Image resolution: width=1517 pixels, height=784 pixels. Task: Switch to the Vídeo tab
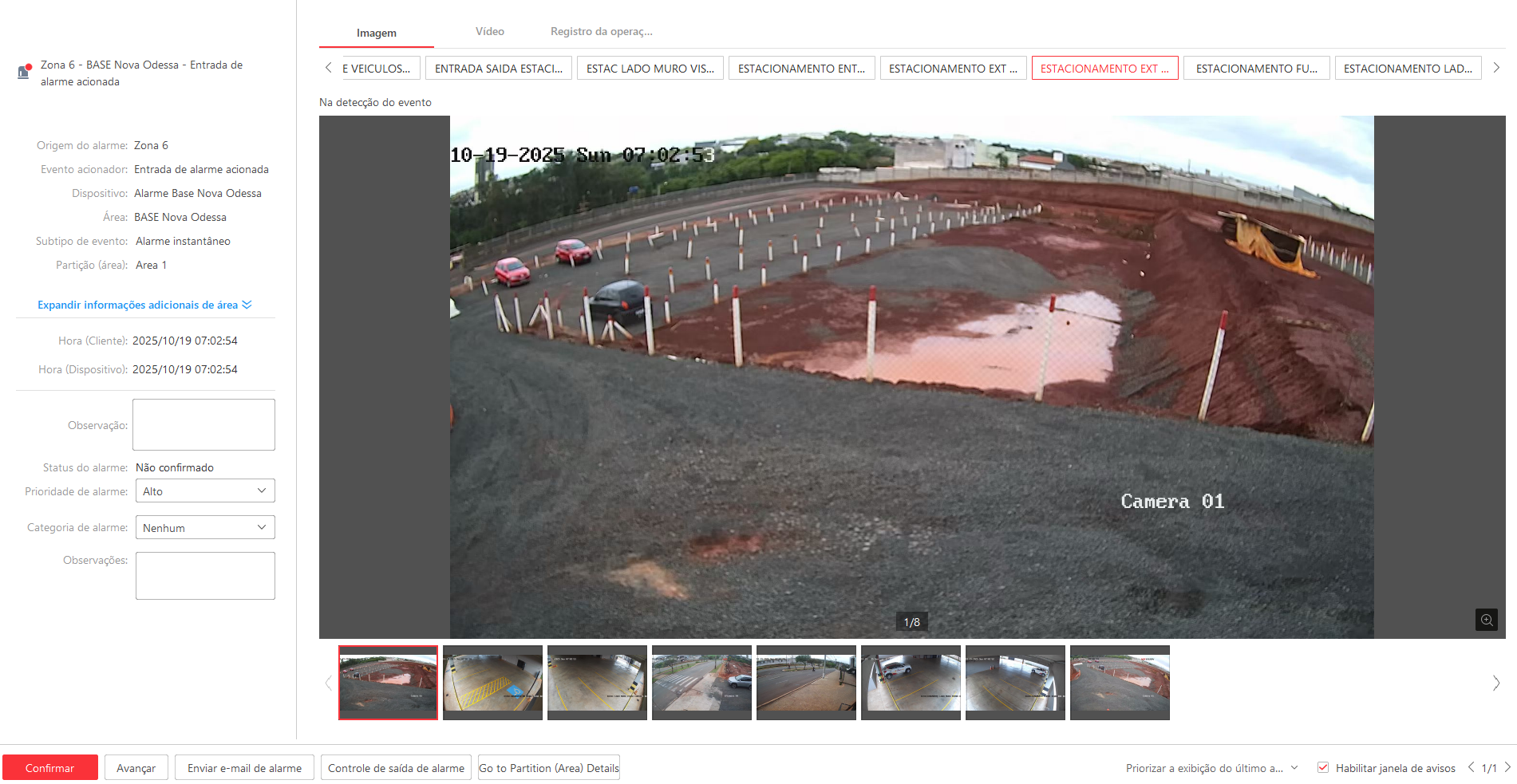(489, 32)
